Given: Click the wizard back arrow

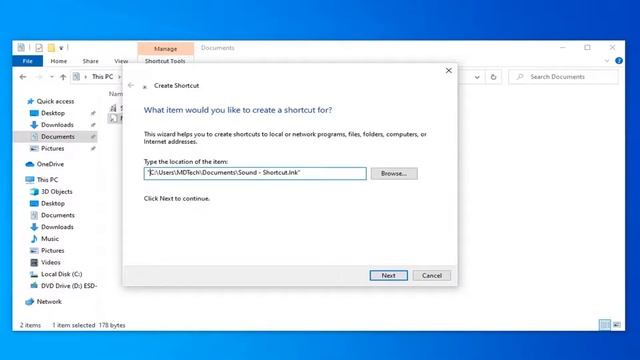Looking at the screenshot, I should pyautogui.click(x=131, y=85).
